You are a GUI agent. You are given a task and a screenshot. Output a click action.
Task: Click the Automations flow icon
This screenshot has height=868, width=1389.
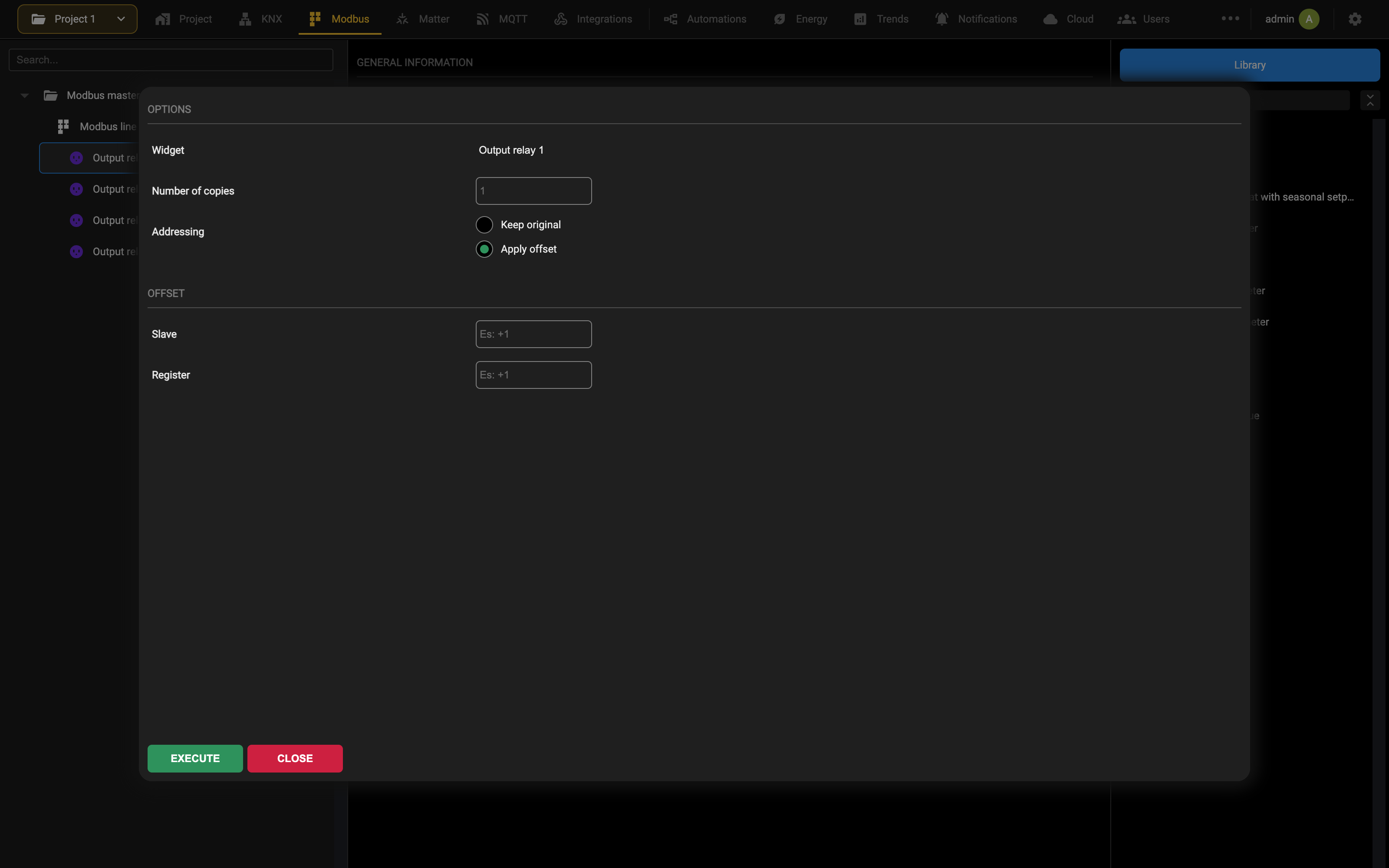pos(670,19)
